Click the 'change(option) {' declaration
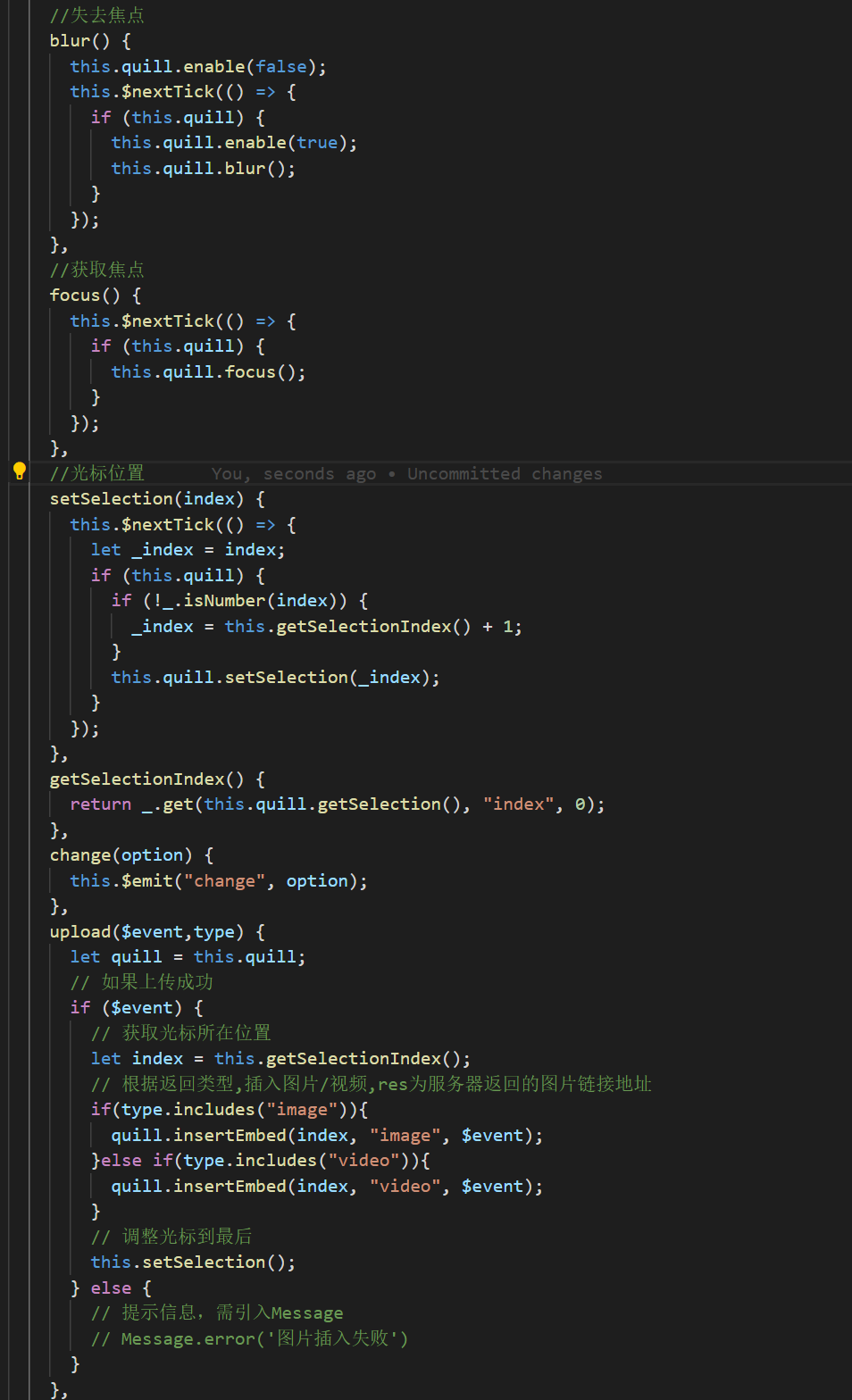The width and height of the screenshot is (852, 1400). [x=131, y=855]
